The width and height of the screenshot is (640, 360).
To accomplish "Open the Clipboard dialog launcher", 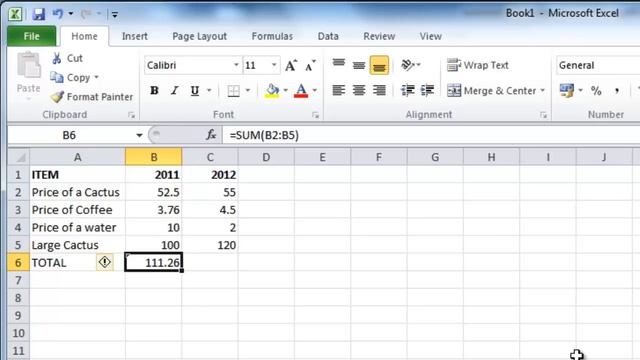I will coord(131,115).
